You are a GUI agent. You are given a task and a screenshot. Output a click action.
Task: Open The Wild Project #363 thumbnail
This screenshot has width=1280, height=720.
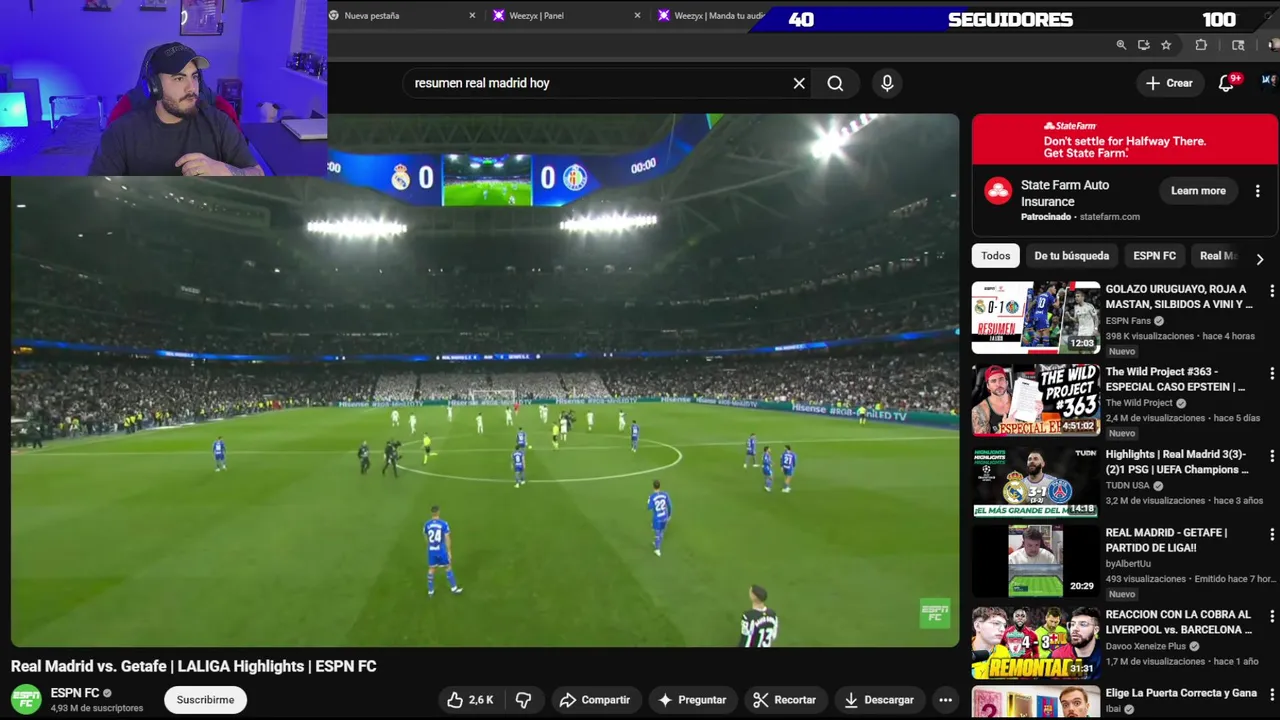click(x=1036, y=400)
